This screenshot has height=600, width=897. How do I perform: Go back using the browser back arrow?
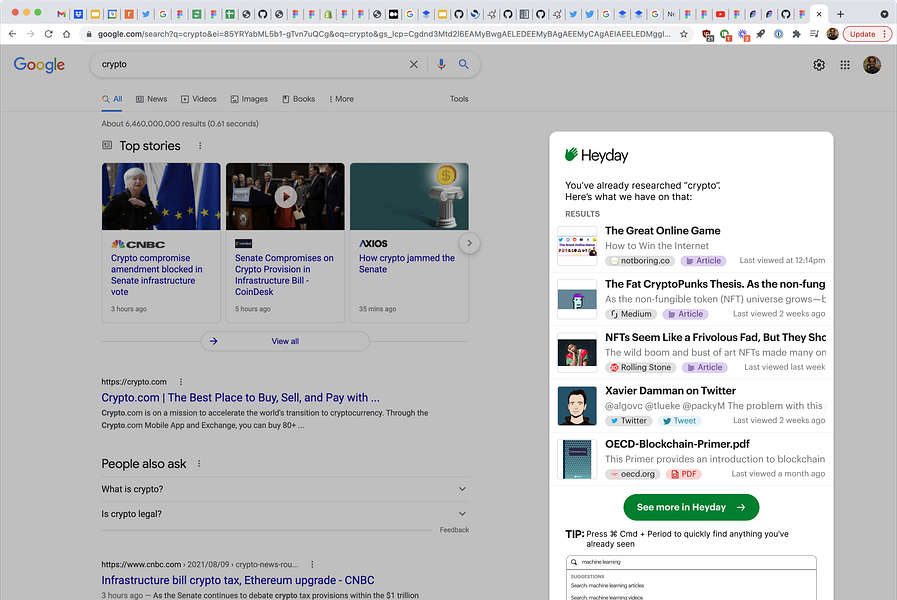pos(13,34)
